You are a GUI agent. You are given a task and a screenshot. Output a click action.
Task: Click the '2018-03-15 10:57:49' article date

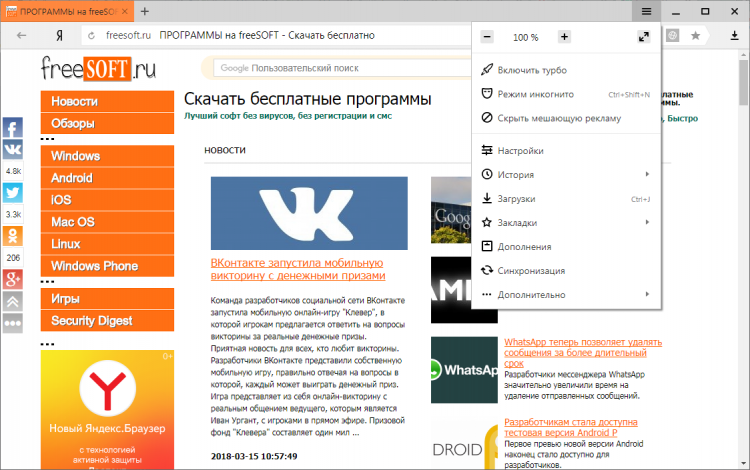(254, 456)
